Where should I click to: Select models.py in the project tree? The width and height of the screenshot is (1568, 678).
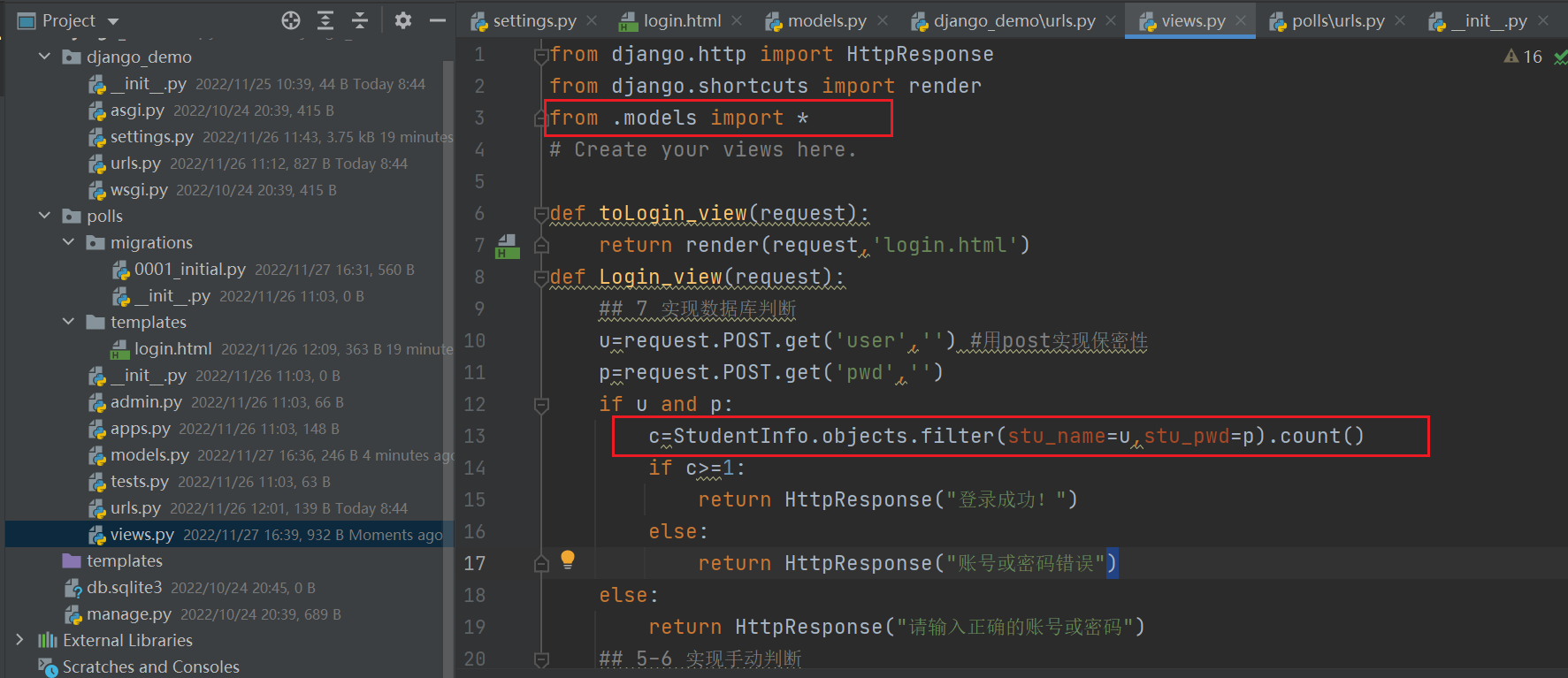149,455
